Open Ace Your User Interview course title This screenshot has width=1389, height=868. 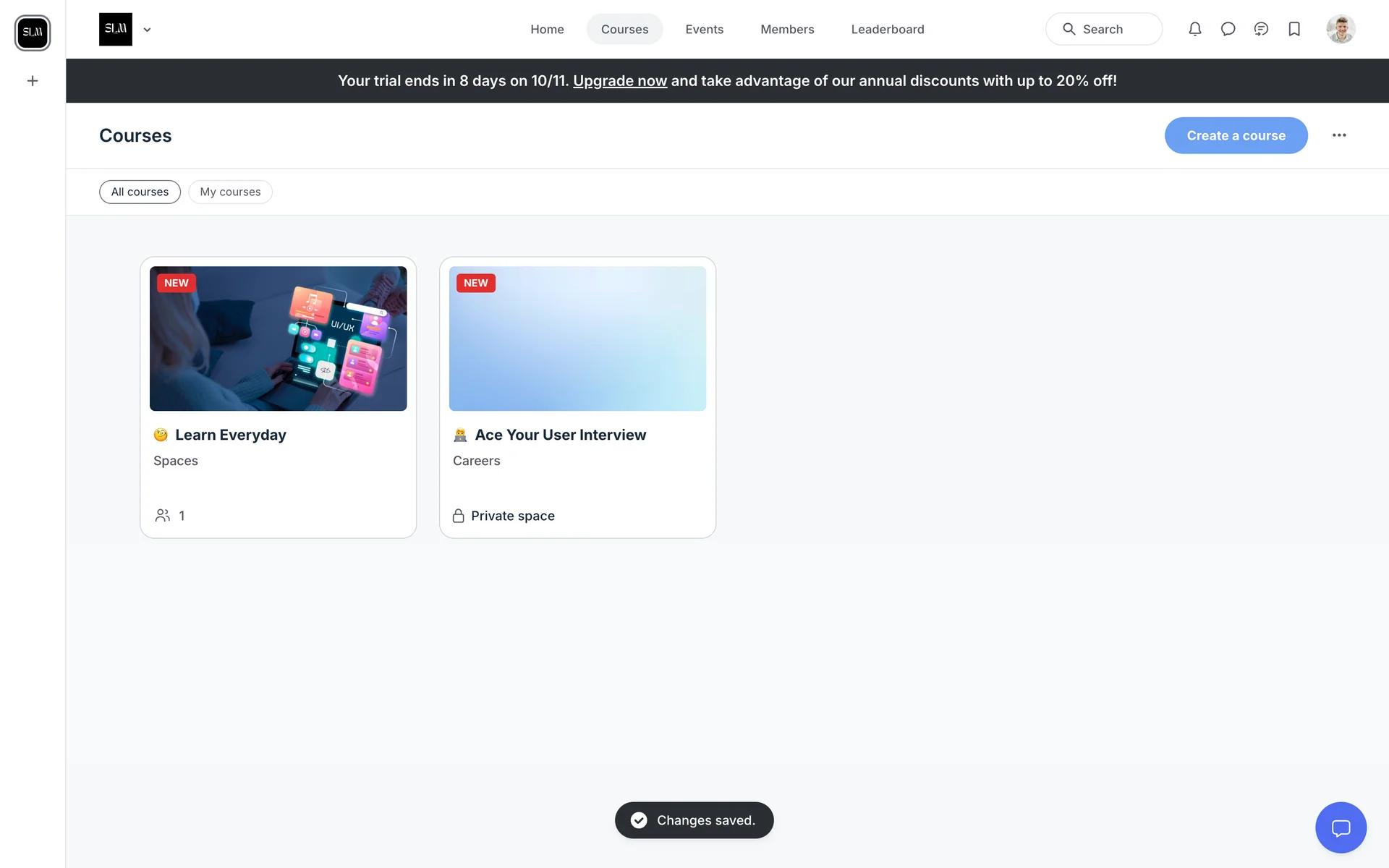(560, 435)
